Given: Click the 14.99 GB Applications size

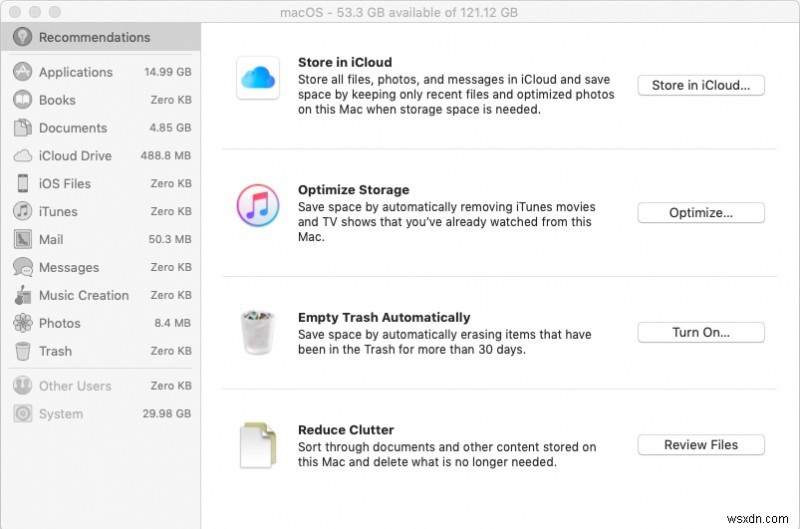Looking at the screenshot, I should coord(168,72).
